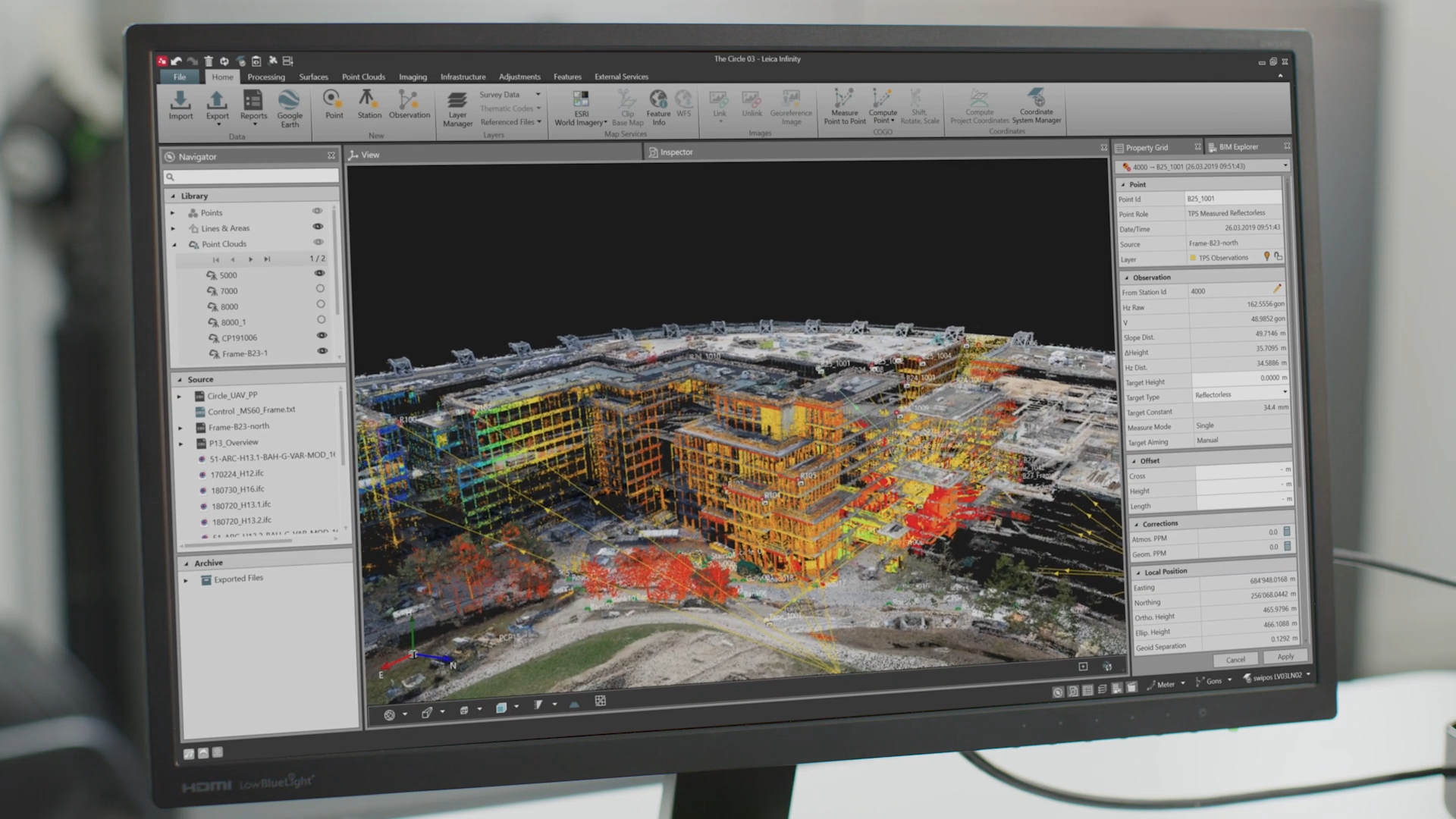Expand the Points library node

click(x=173, y=213)
